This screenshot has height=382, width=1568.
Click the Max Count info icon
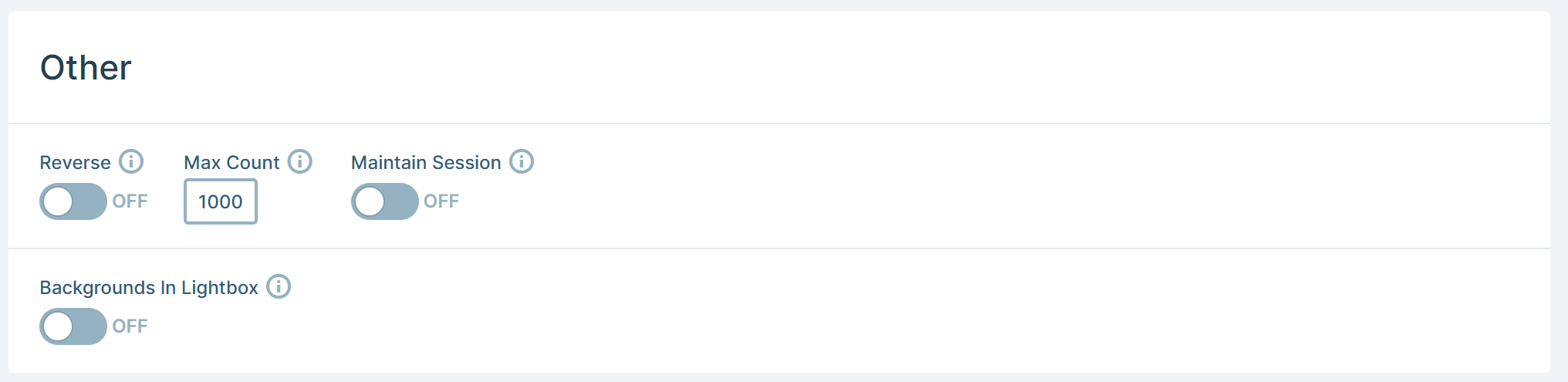(x=299, y=161)
